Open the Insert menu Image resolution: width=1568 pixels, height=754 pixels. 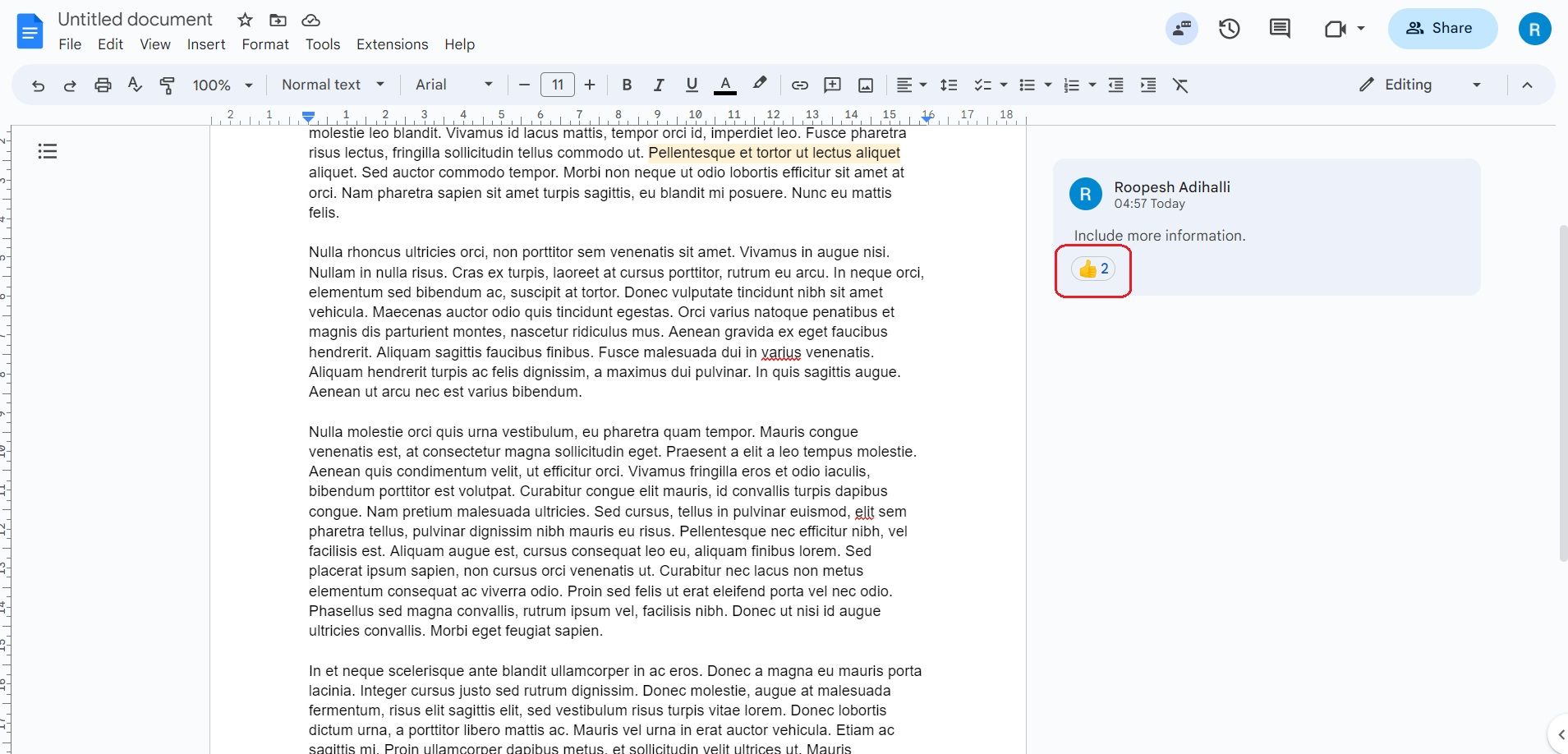(206, 44)
